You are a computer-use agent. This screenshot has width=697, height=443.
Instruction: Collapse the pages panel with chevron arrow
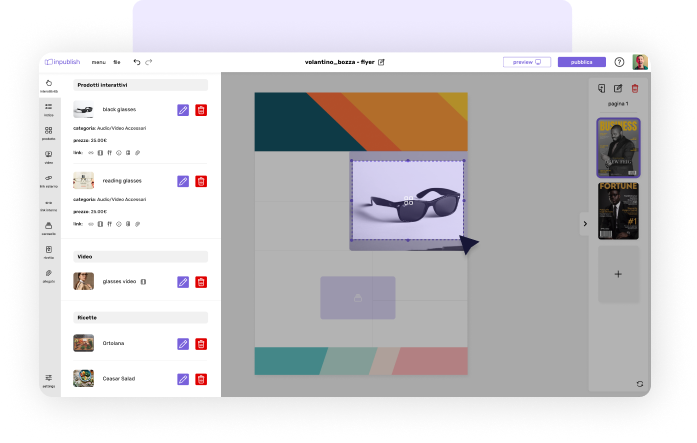point(584,224)
